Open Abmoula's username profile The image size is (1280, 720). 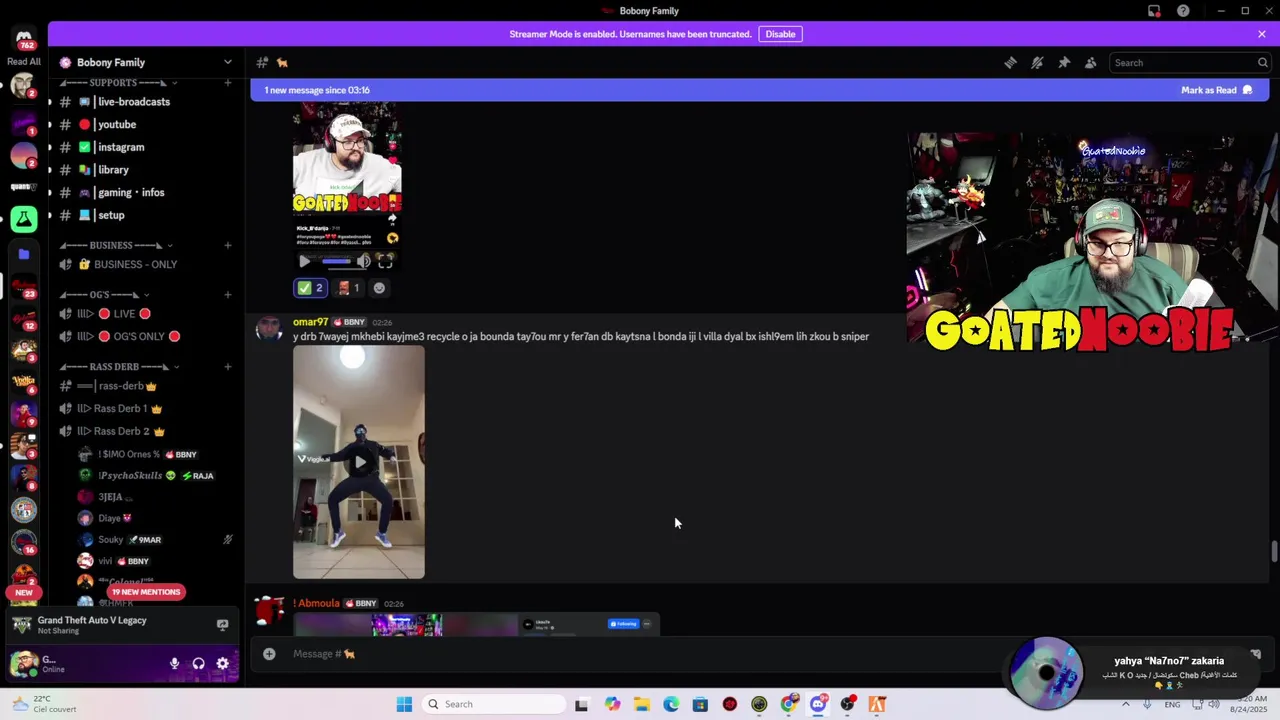tap(316, 603)
